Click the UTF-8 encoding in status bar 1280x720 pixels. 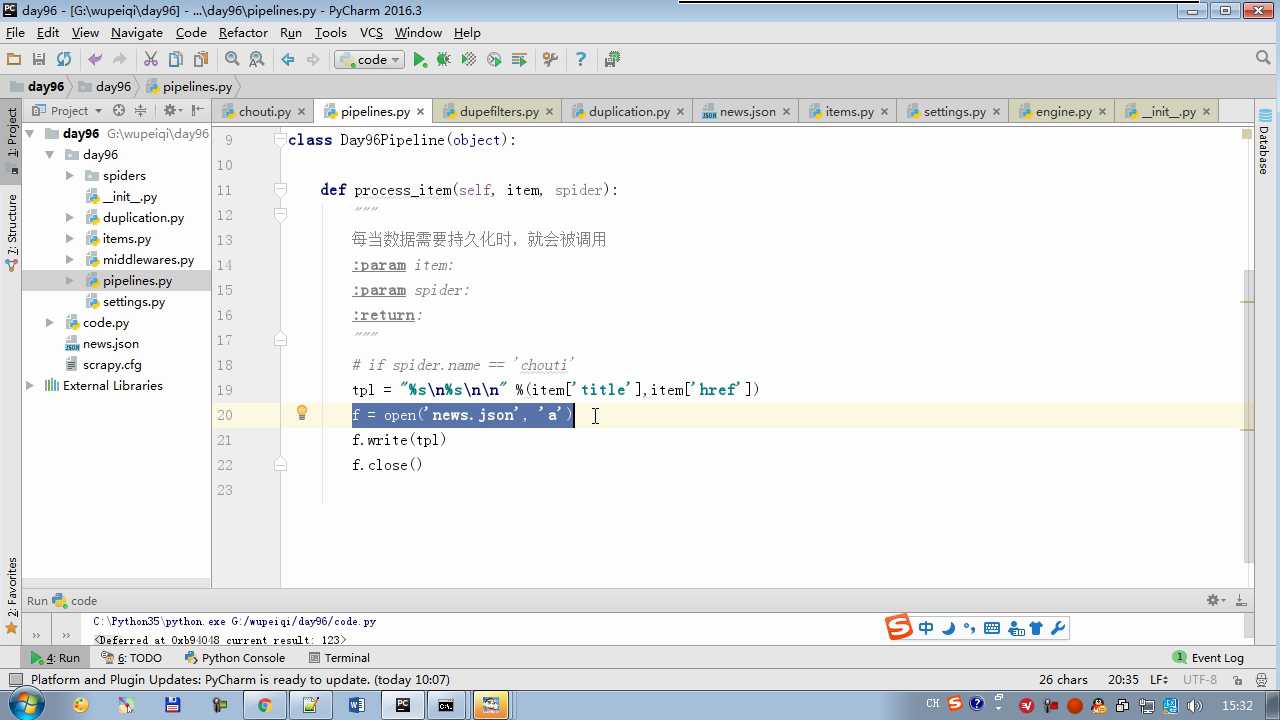[x=1200, y=680]
